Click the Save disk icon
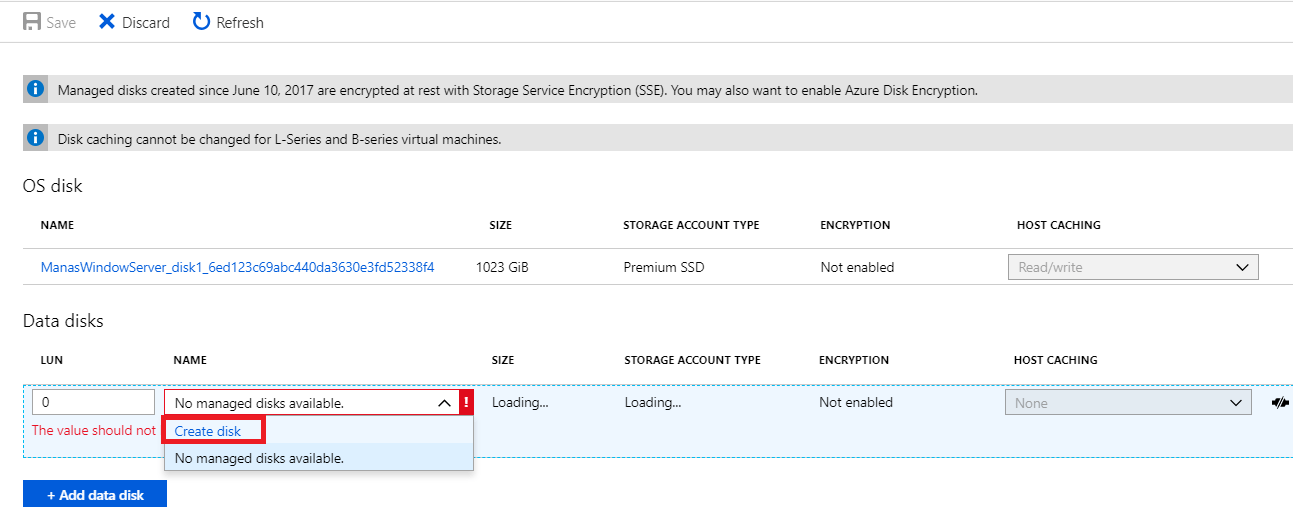 pyautogui.click(x=32, y=21)
